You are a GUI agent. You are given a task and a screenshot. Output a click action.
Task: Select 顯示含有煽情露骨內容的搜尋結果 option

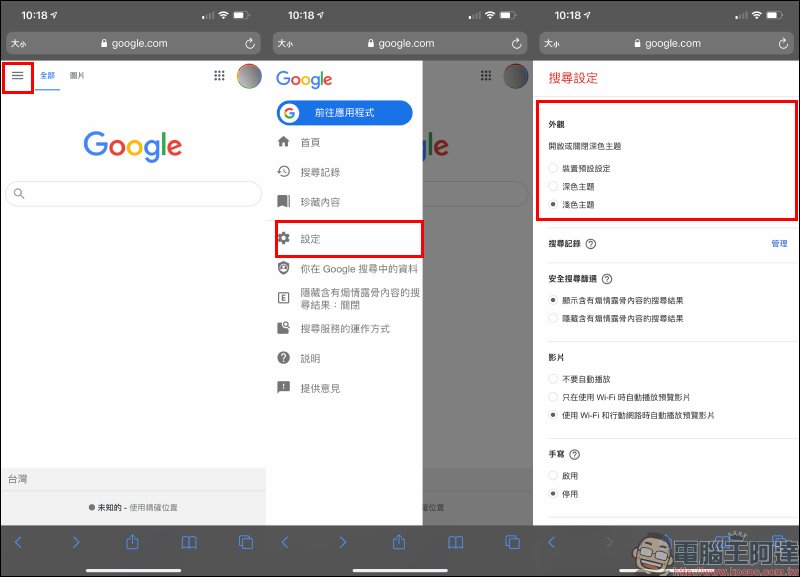point(553,300)
